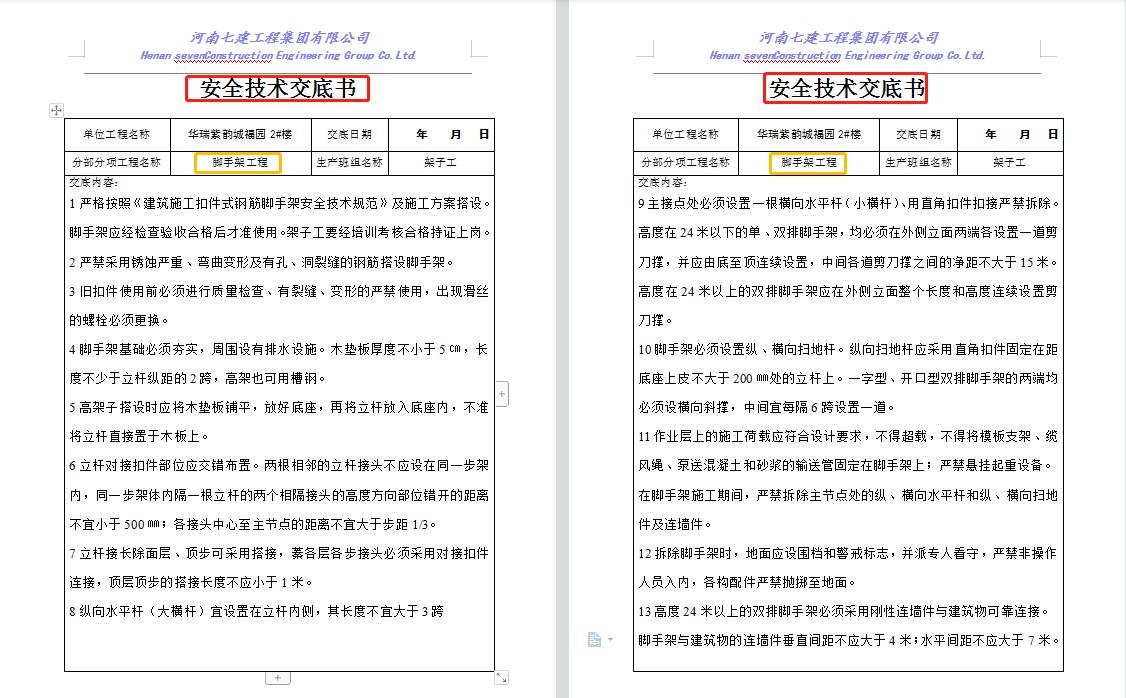Image resolution: width=1126 pixels, height=698 pixels.
Task: Click the plus icon below the first table
Action: [x=277, y=678]
